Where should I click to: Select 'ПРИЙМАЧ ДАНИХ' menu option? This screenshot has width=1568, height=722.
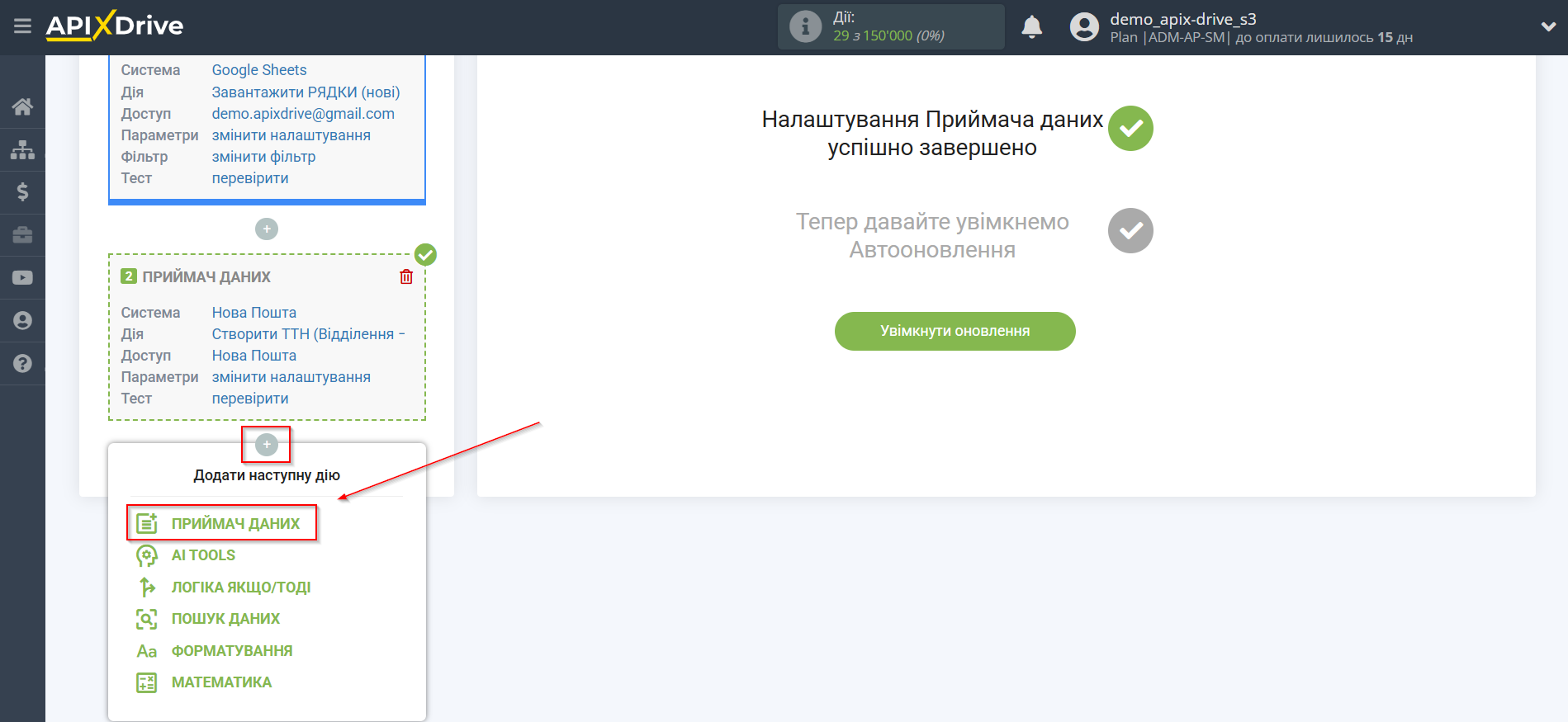(x=235, y=524)
